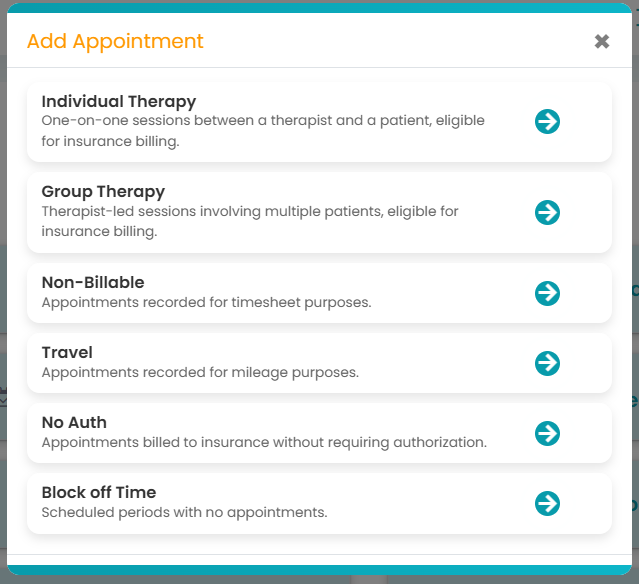Click the arrow icon next to Travel

[547, 363]
